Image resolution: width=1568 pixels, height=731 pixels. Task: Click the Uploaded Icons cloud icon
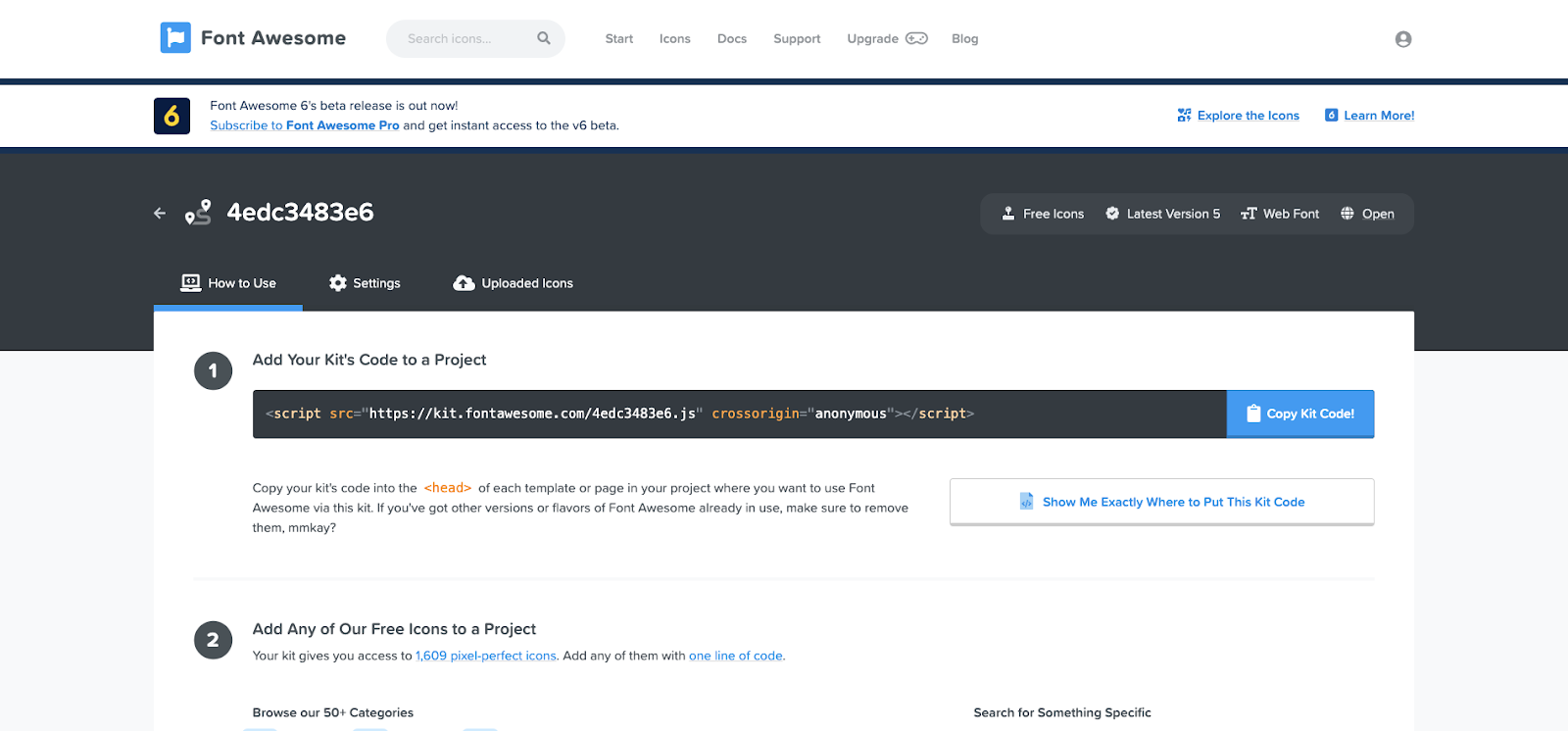[464, 283]
